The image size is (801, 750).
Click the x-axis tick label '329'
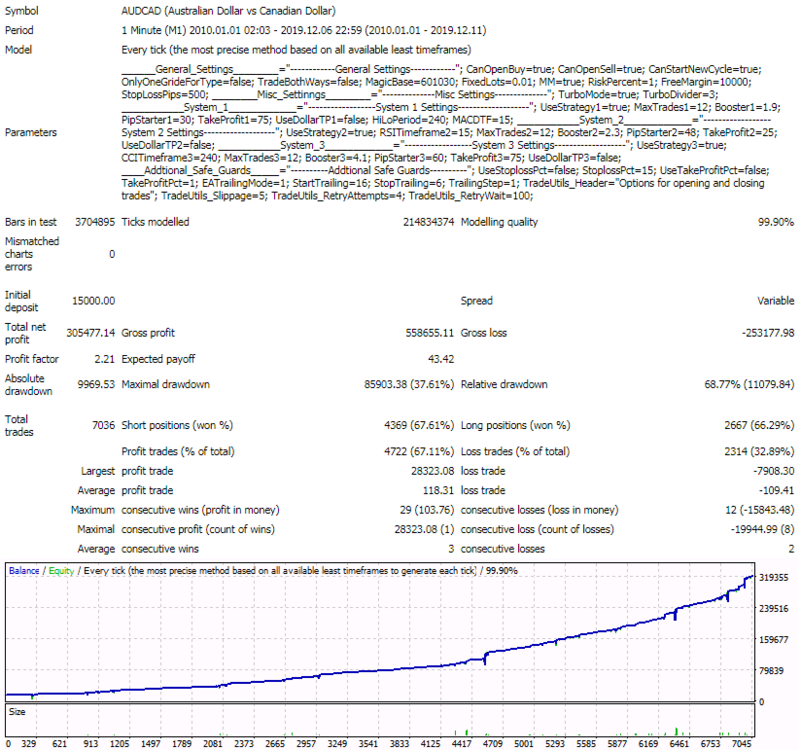point(29,744)
